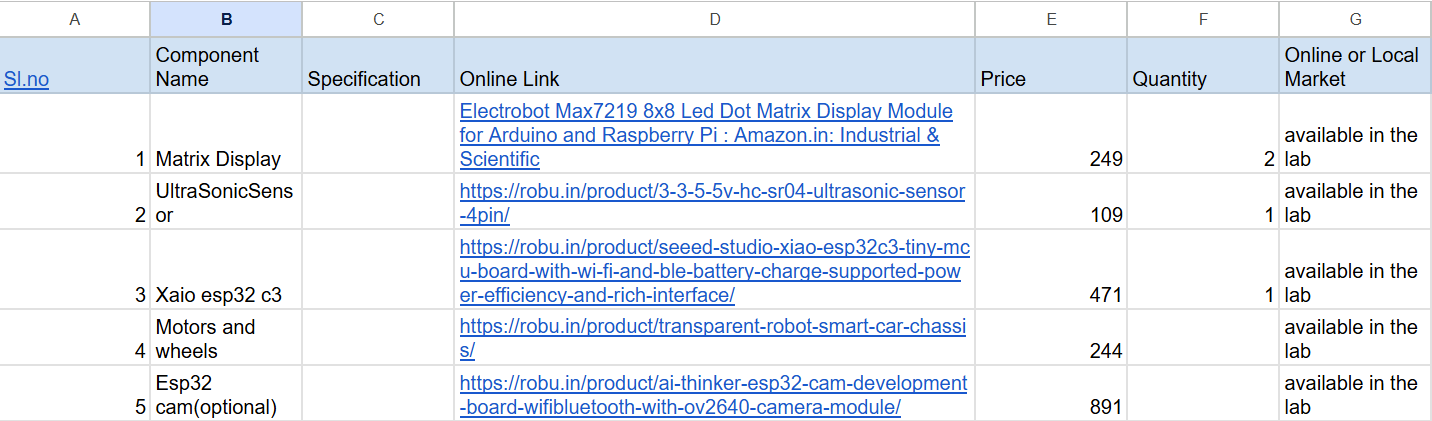Open the Sl.no header link
Image resolution: width=1432 pixels, height=421 pixels.
tap(27, 79)
